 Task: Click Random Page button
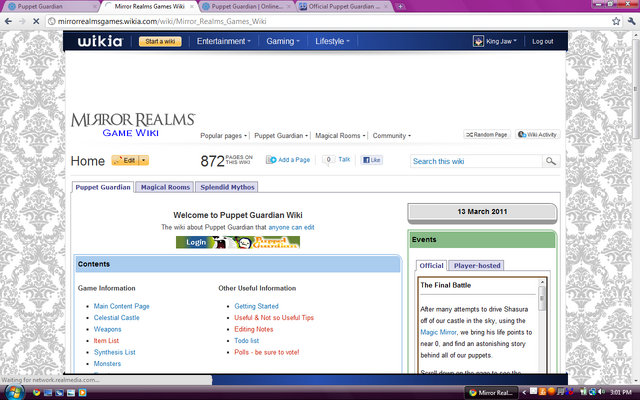[x=487, y=134]
